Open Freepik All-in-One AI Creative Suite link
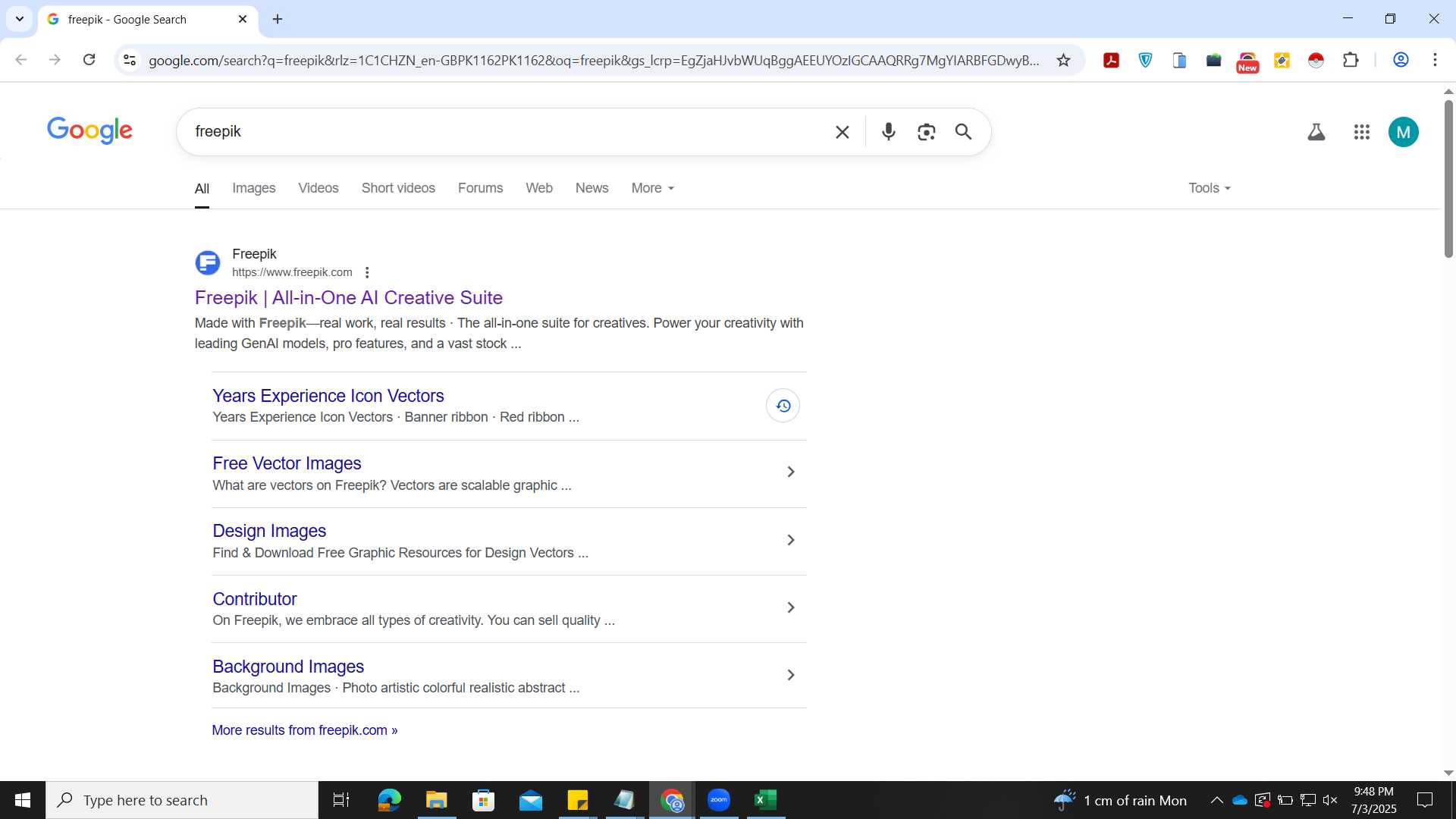 tap(349, 298)
